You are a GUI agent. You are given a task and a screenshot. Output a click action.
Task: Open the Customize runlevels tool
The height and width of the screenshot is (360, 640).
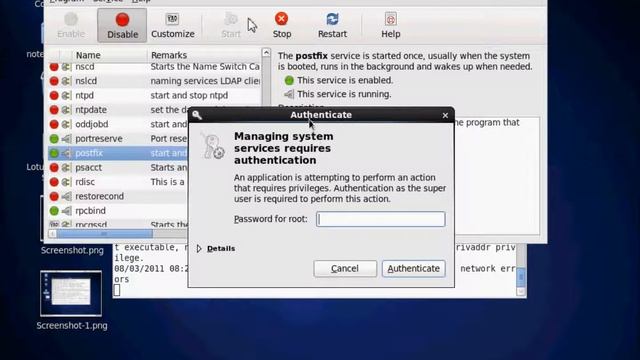click(173, 26)
